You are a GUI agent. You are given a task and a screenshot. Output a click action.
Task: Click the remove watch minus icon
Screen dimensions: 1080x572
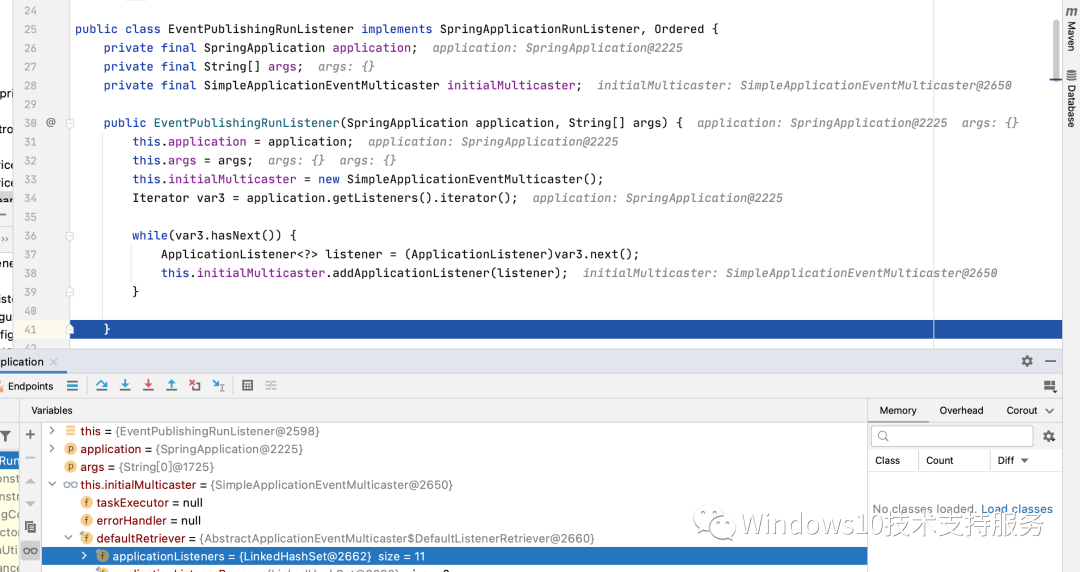point(30,458)
